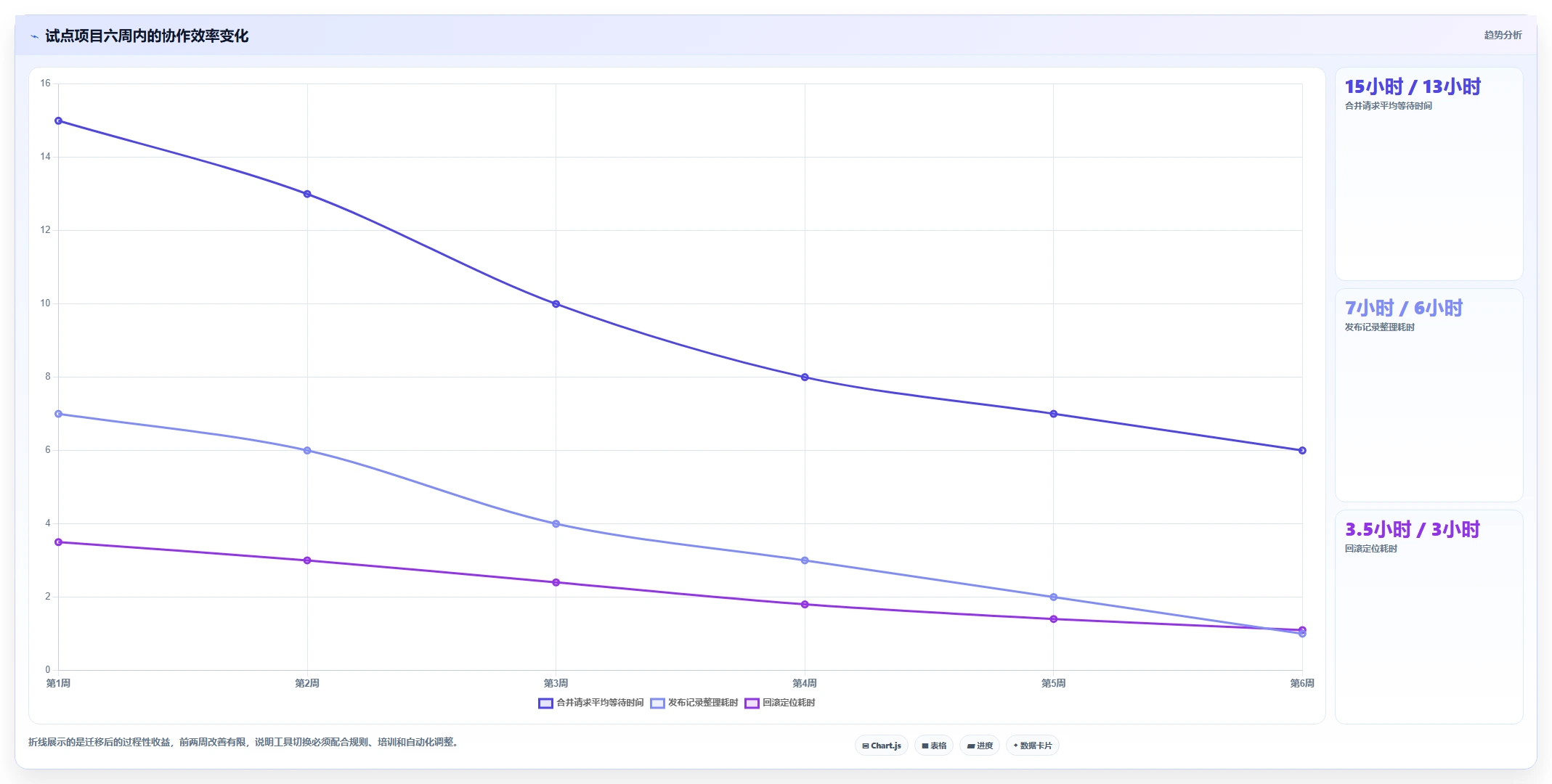Select the 数据卡片 chip
The image size is (1552, 784).
1032,746
